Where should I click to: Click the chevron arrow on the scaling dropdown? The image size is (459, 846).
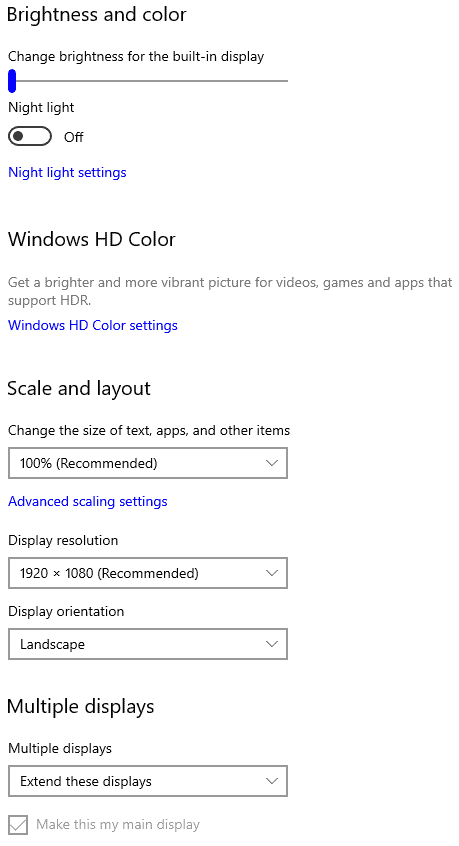pos(272,463)
